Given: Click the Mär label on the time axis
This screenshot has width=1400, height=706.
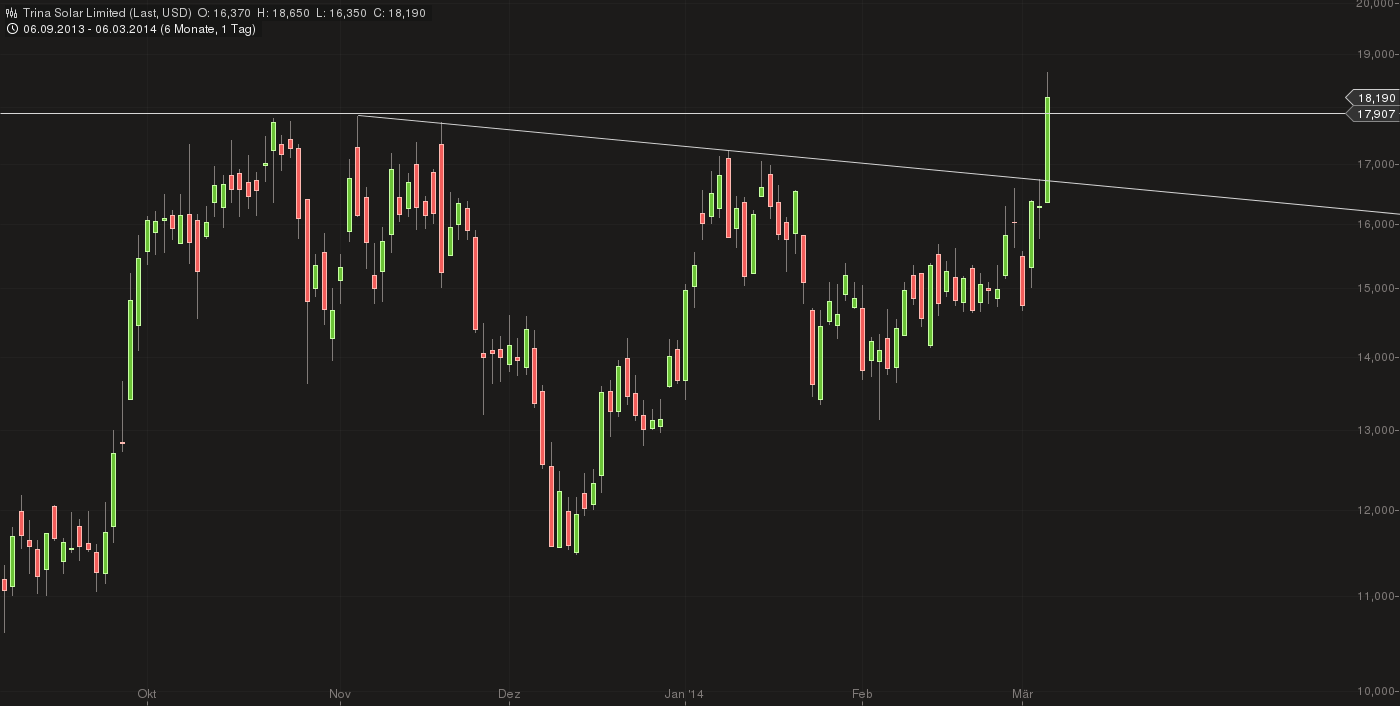Looking at the screenshot, I should [x=1023, y=693].
